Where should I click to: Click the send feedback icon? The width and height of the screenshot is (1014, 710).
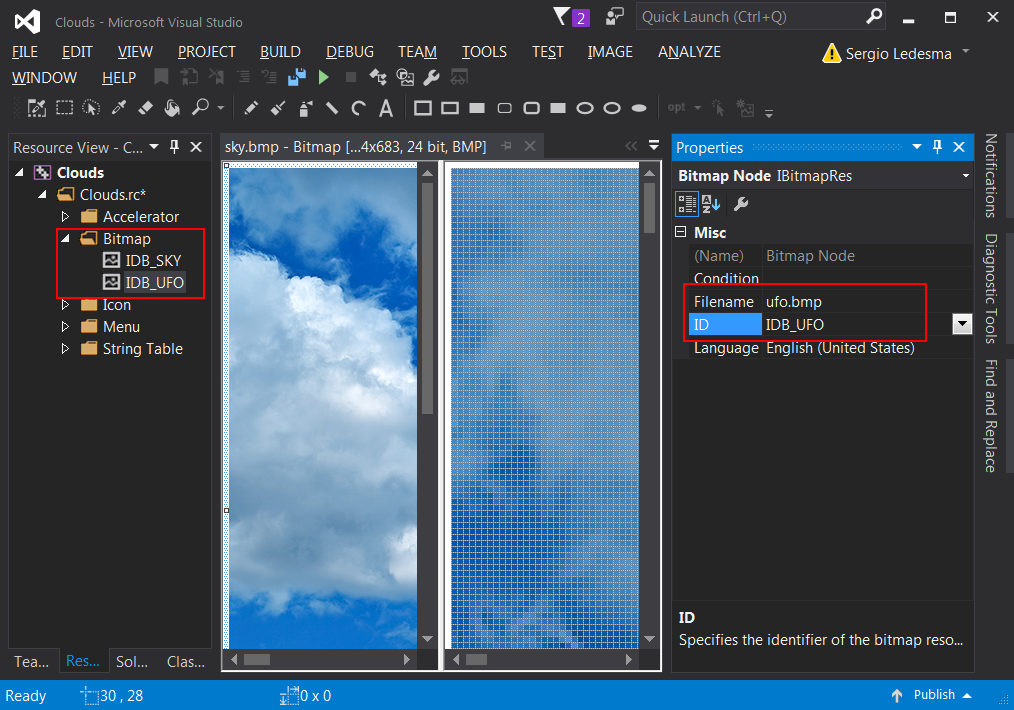coord(615,17)
